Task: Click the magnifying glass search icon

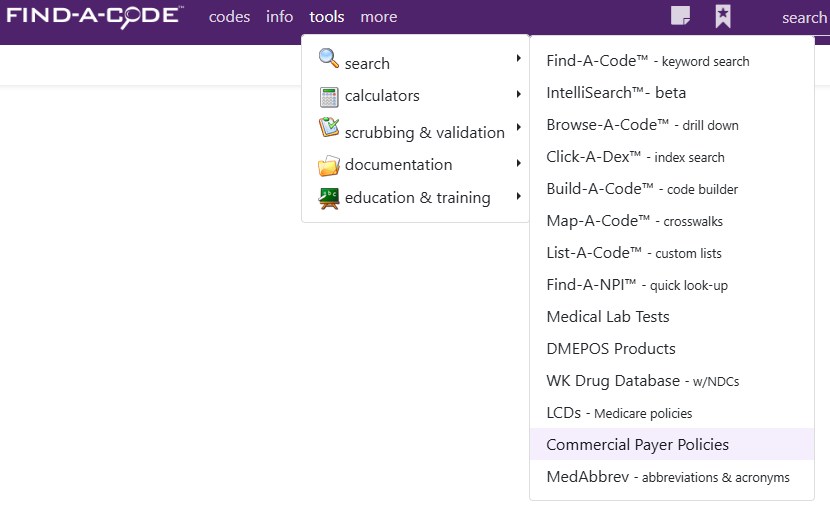Action: coord(328,58)
